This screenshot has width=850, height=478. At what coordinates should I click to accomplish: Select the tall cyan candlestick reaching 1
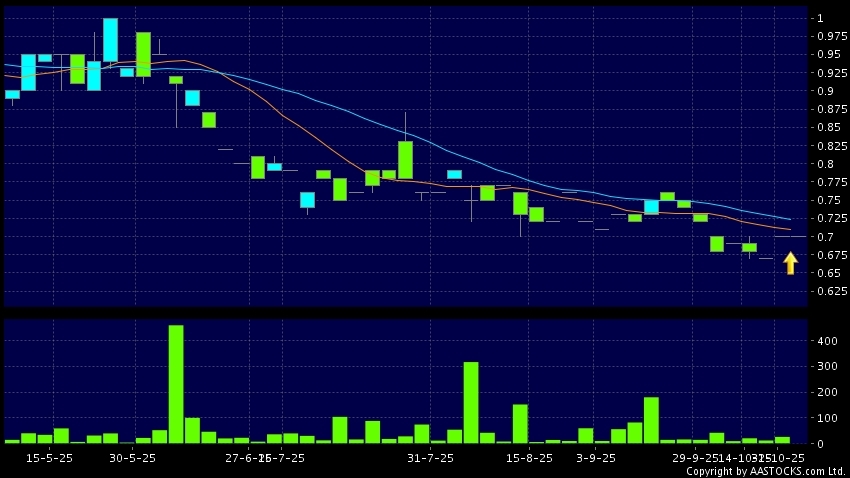[110, 40]
